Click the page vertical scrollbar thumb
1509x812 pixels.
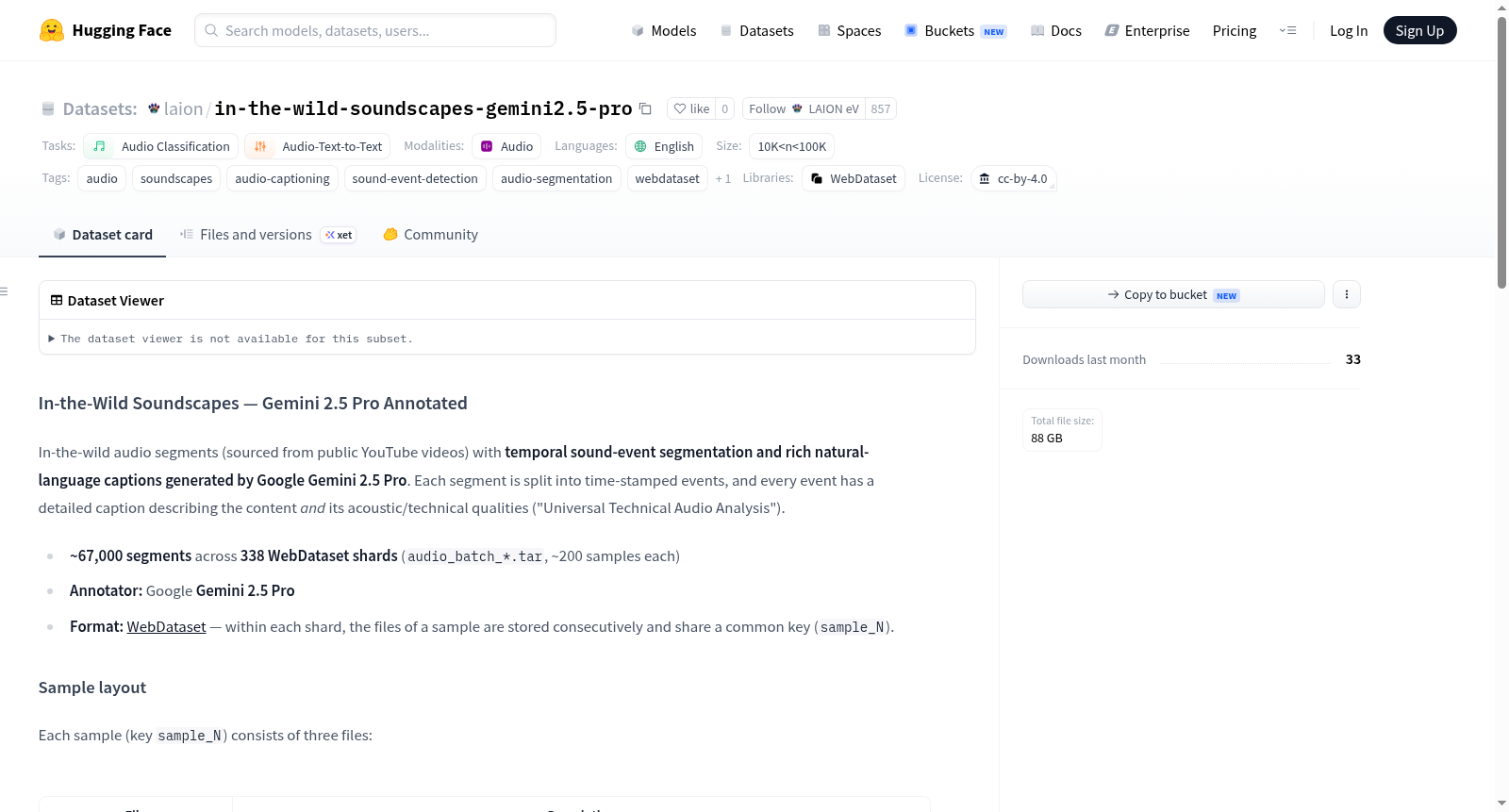pos(1501,151)
